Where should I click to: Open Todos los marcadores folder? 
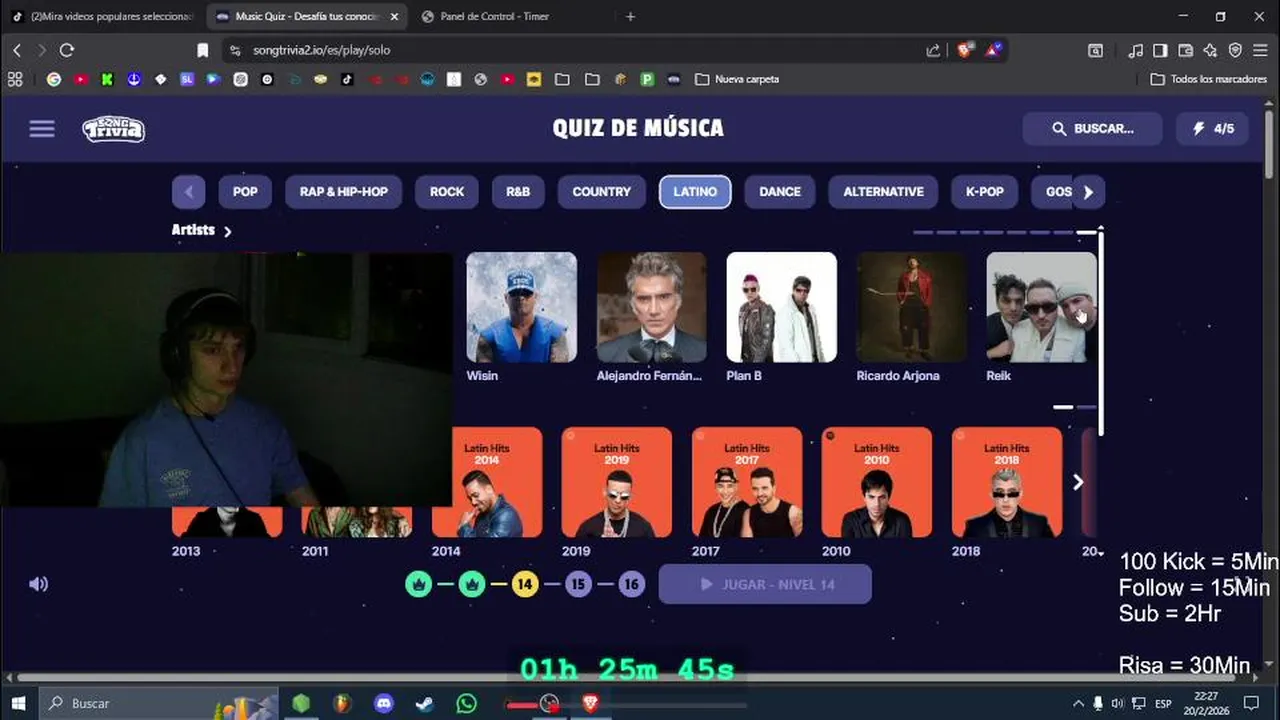point(1208,79)
